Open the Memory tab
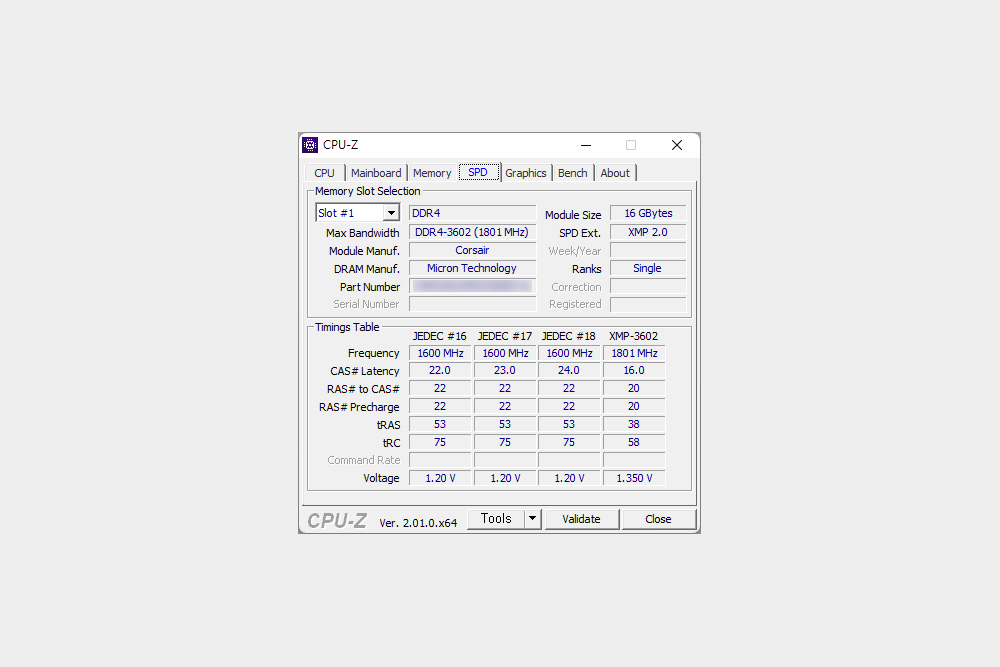The image size is (1000, 667). [432, 173]
